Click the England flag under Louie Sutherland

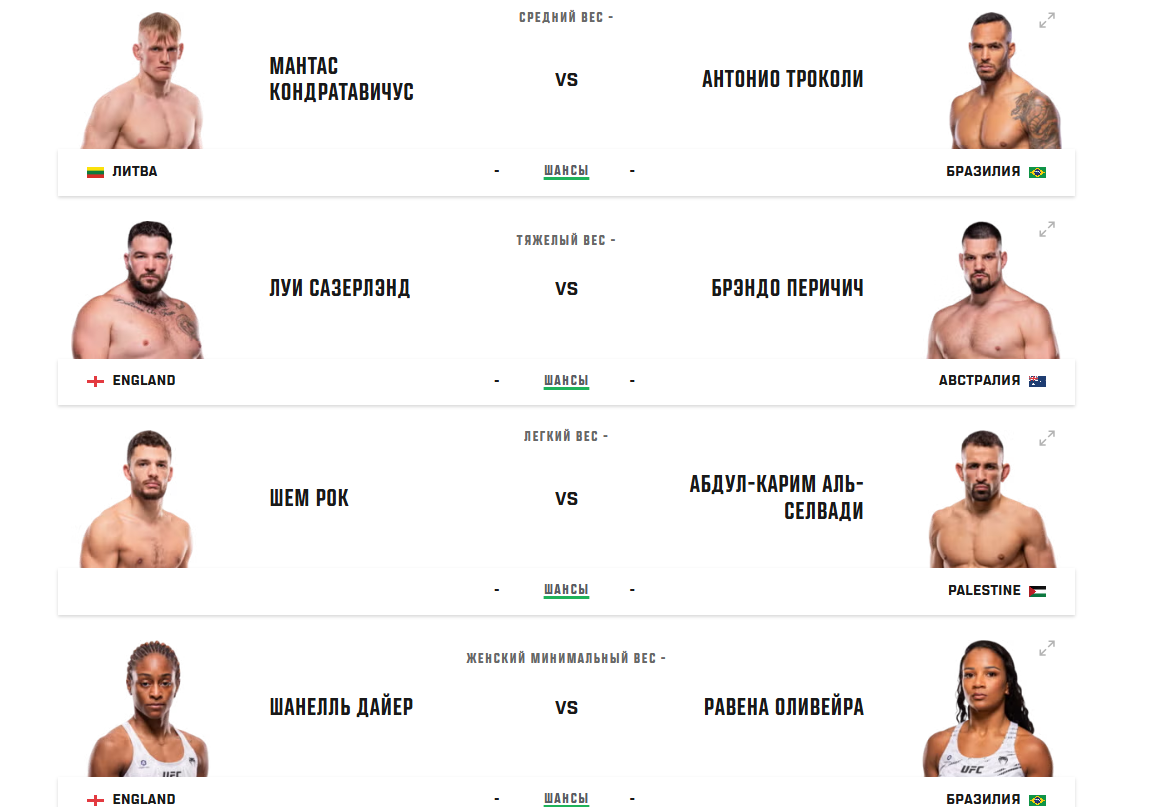95,381
